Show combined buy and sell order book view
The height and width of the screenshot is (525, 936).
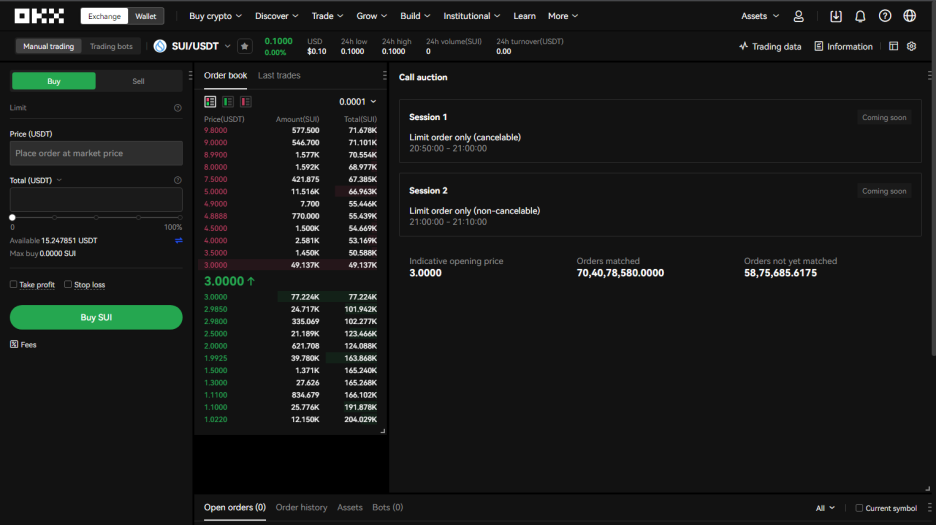click(x=210, y=102)
